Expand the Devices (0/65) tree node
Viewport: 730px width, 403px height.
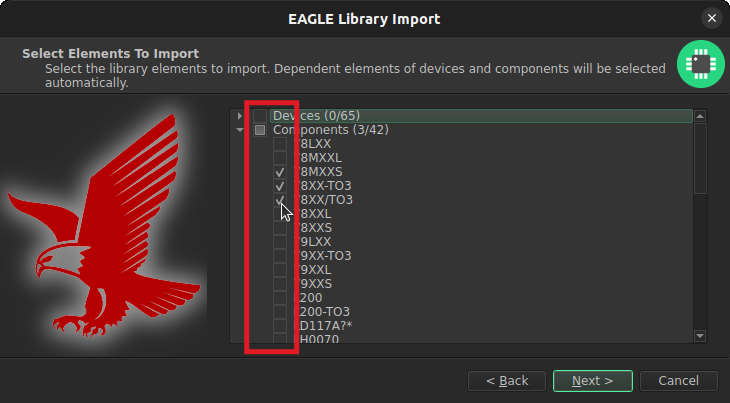click(x=240, y=115)
